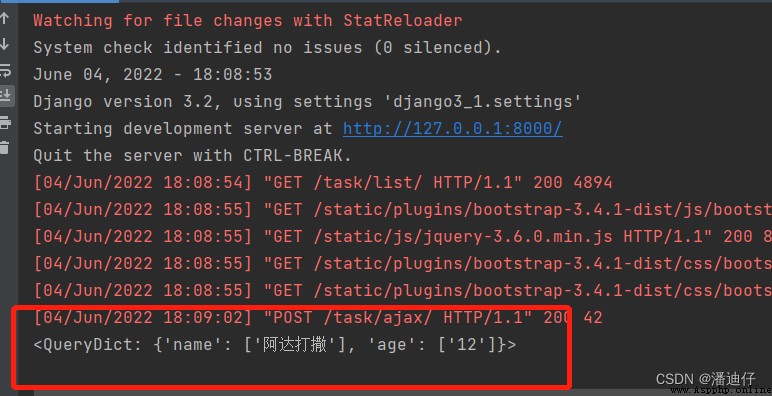The height and width of the screenshot is (396, 772).
Task: Click the Django version 3.2 settings line
Action: click(x=307, y=101)
